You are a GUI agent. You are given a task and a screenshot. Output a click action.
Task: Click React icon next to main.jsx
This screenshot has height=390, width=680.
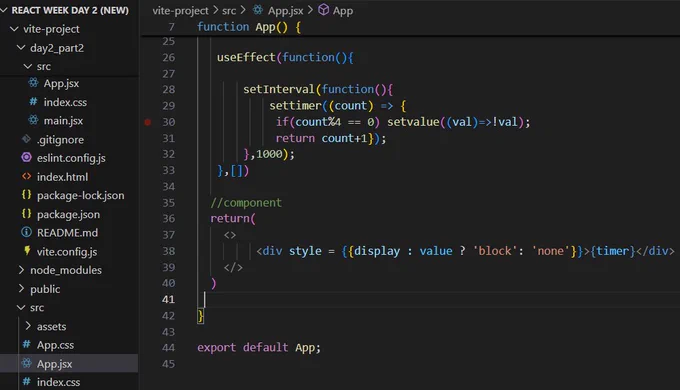[33, 120]
